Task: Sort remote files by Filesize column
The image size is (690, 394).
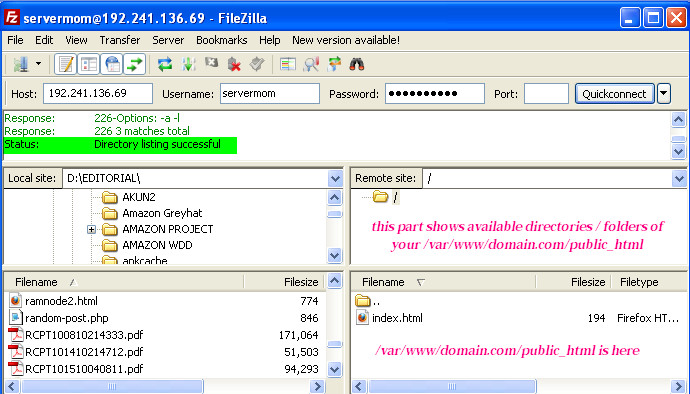Action: click(x=573, y=282)
